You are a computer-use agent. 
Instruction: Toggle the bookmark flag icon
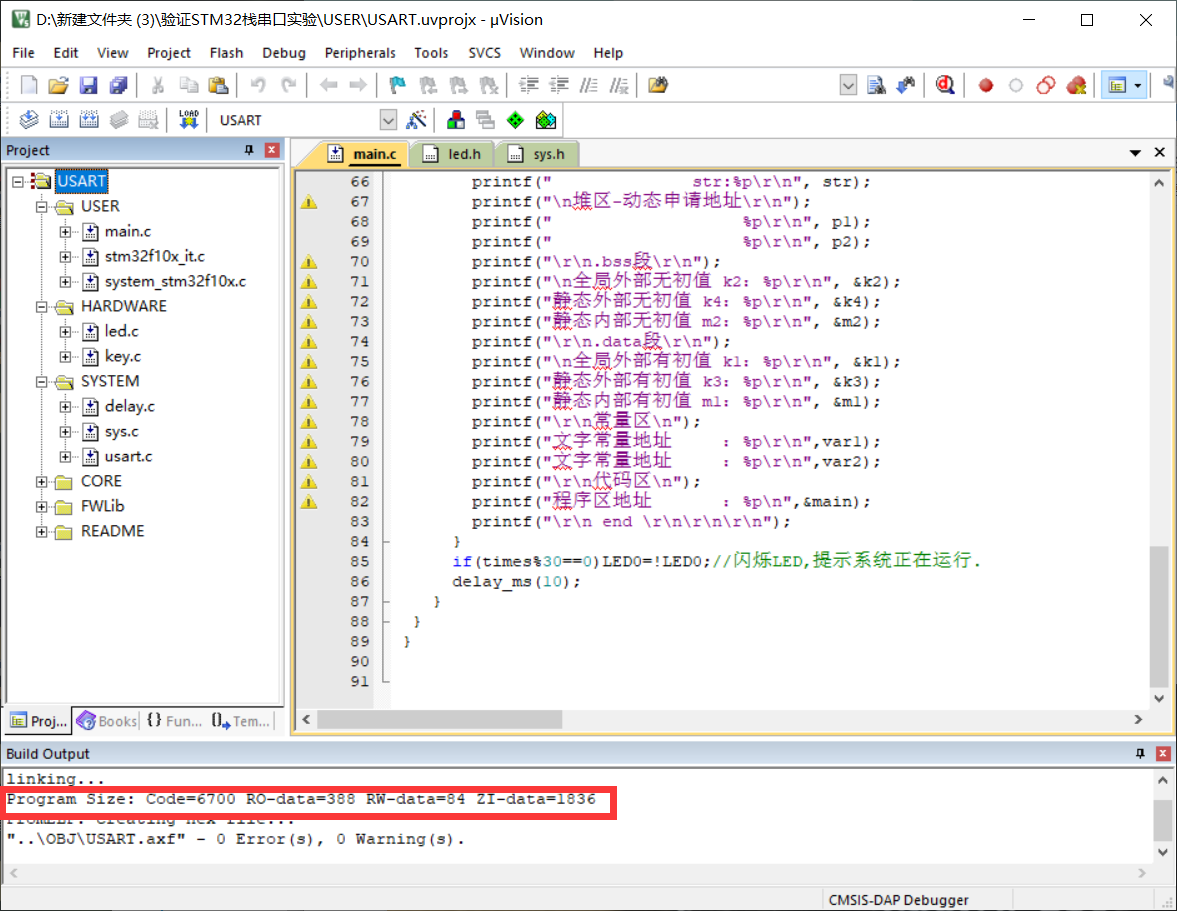tap(397, 85)
